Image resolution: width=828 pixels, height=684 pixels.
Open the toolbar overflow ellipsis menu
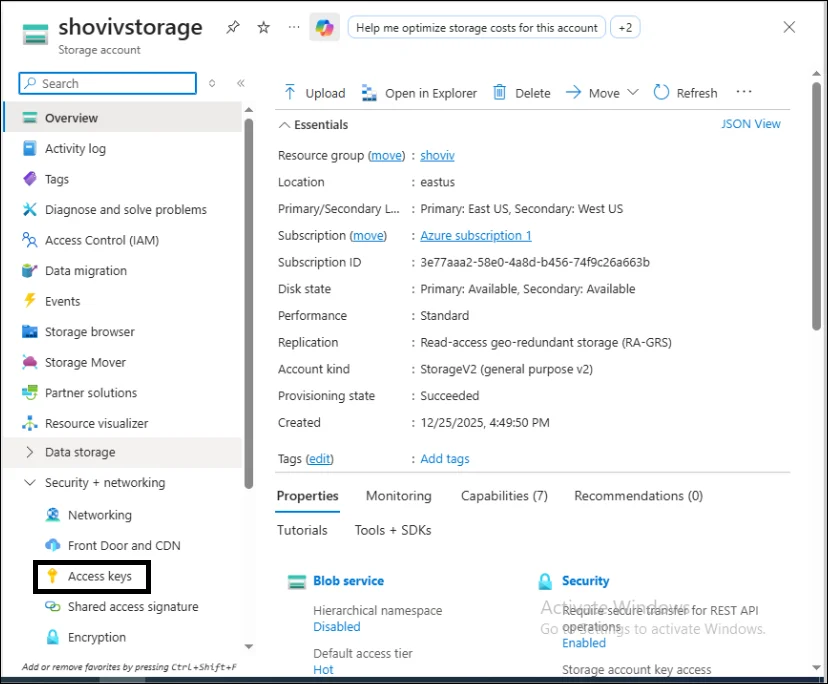744,92
